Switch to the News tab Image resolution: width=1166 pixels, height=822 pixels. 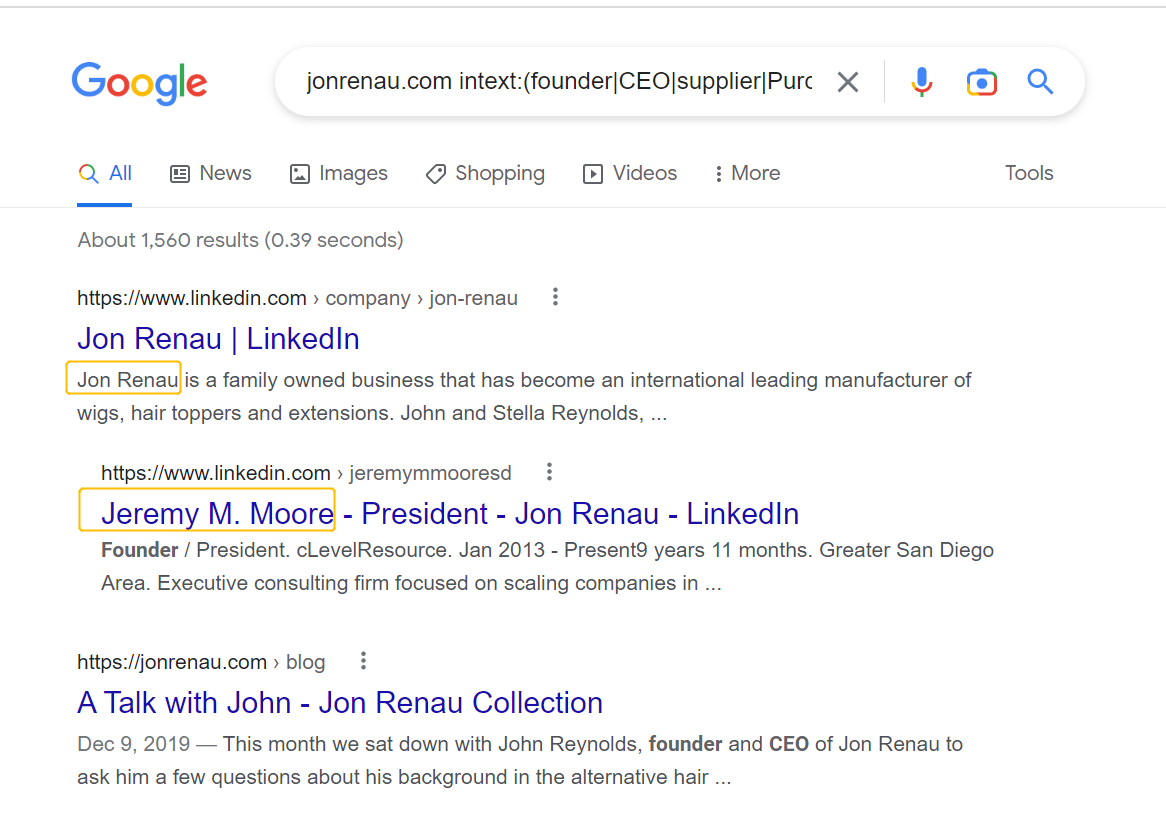click(x=210, y=173)
